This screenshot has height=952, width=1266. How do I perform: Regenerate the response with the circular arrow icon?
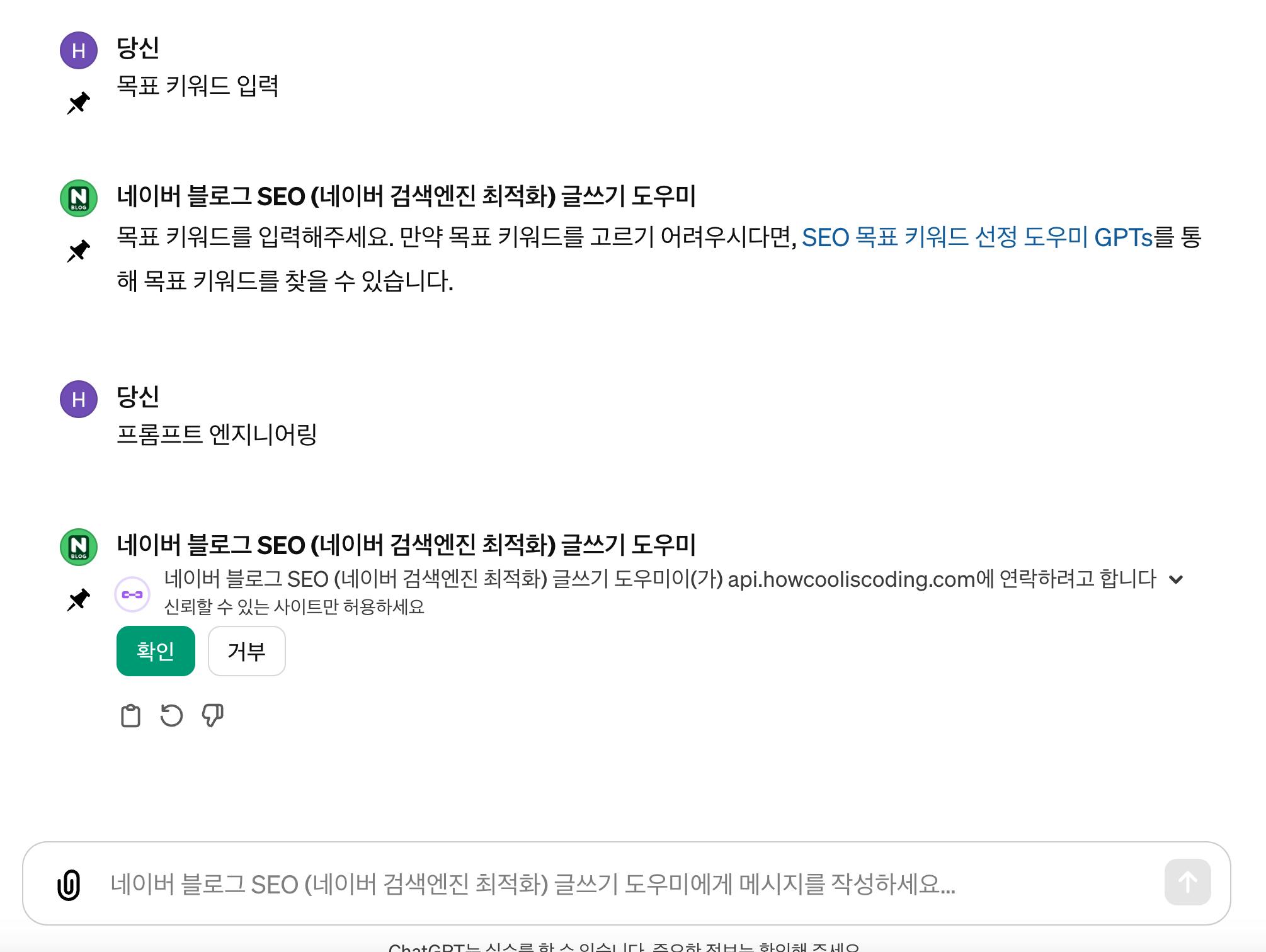[x=171, y=716]
